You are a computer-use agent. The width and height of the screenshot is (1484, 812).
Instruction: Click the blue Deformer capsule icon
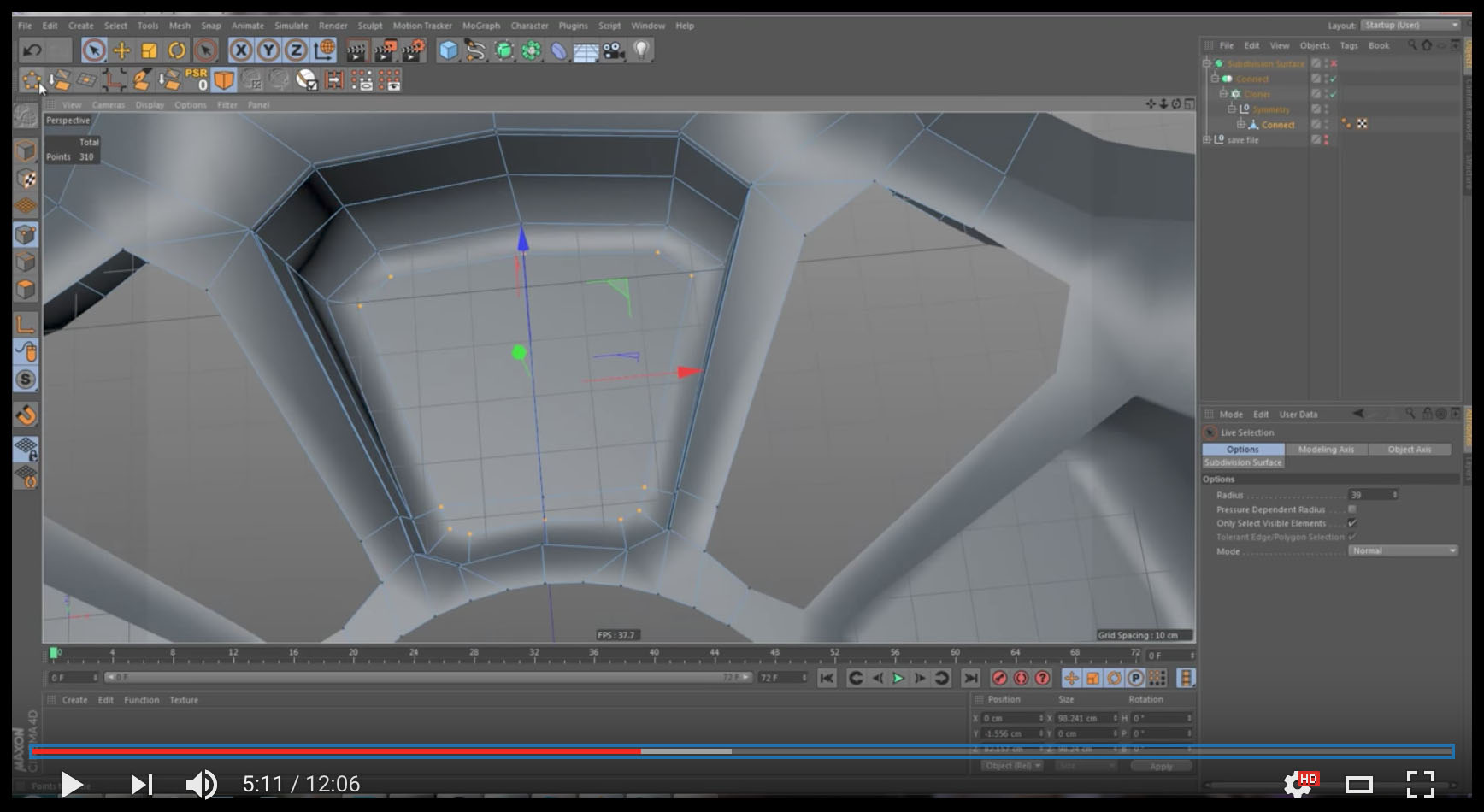(558, 50)
